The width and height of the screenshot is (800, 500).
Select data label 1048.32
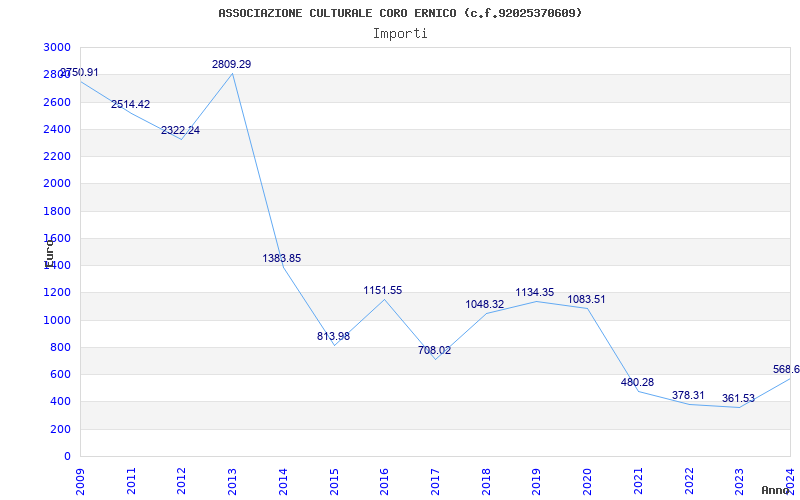tap(485, 304)
